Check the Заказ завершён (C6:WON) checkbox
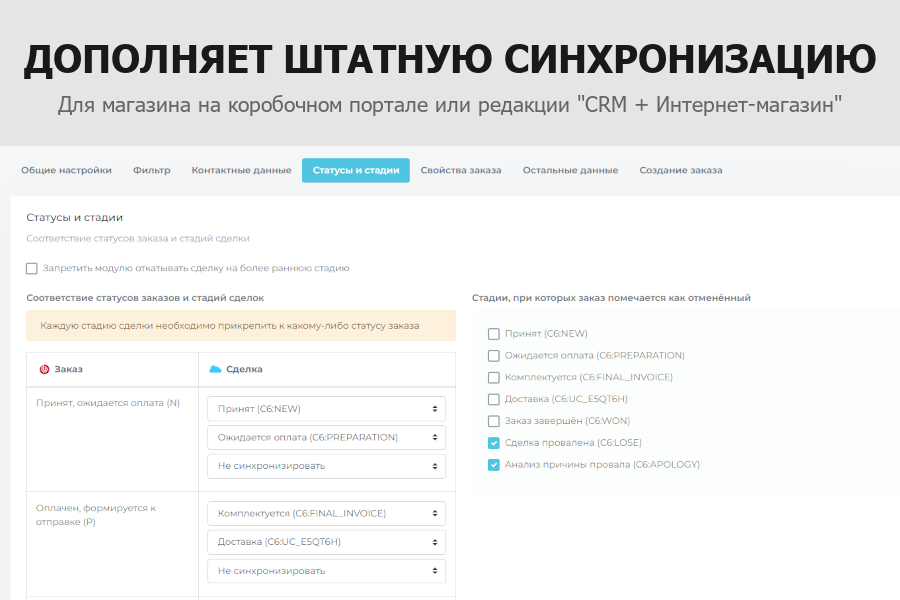Viewport: 900px width, 600px height. pyautogui.click(x=493, y=421)
